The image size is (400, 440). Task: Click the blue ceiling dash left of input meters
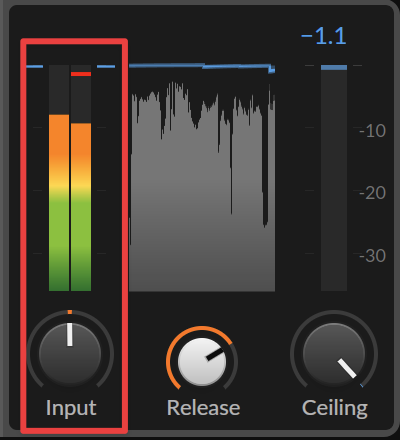point(35,67)
